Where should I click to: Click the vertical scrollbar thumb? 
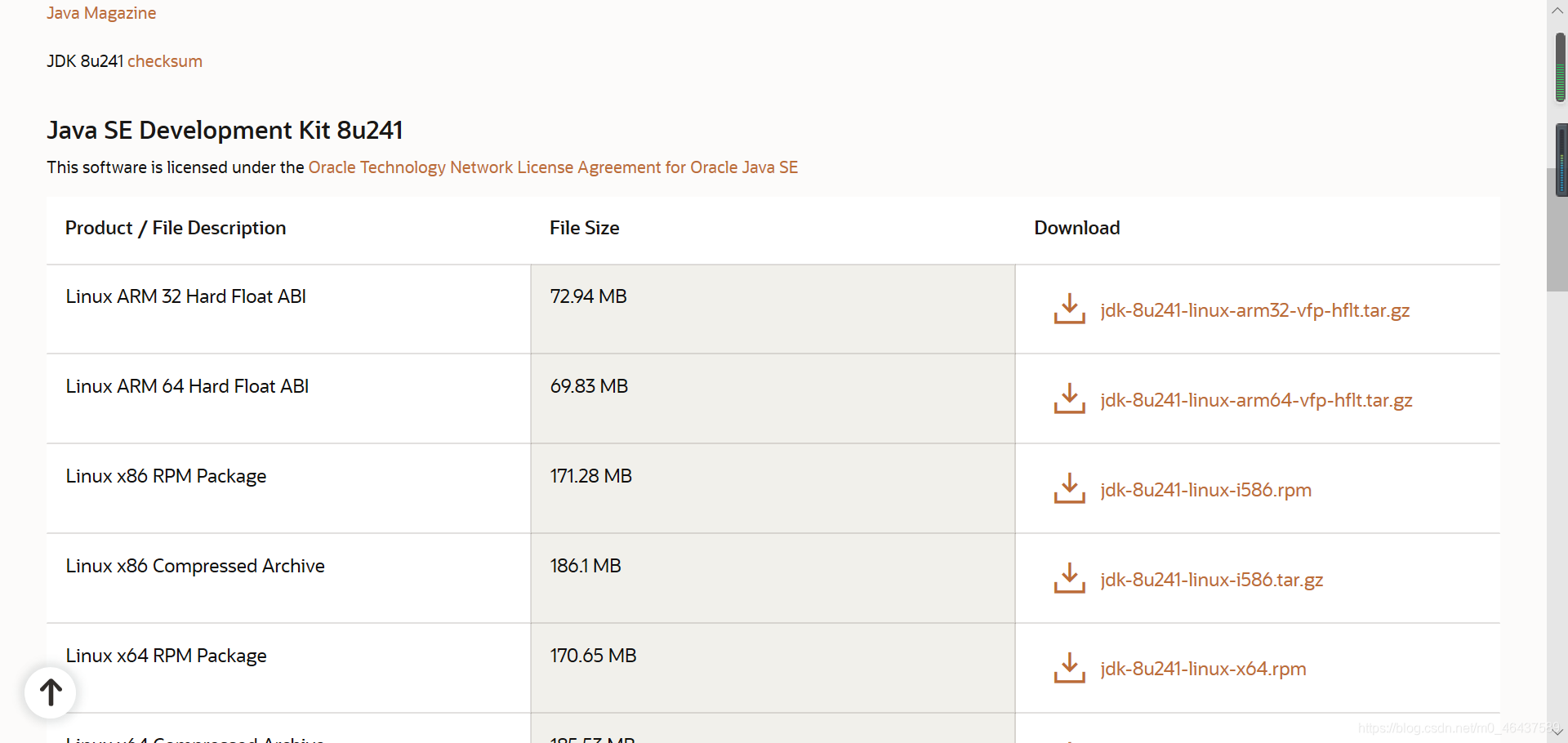tap(1557, 229)
